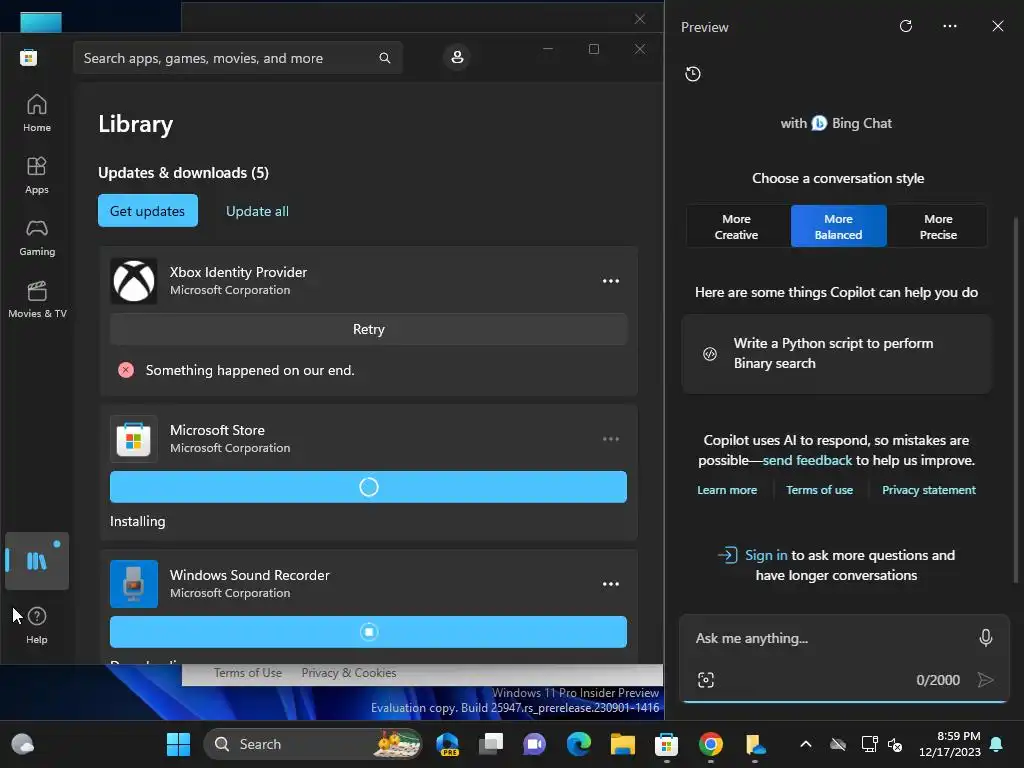Open Google Chrome from taskbar
The image size is (1024, 768).
711,744
